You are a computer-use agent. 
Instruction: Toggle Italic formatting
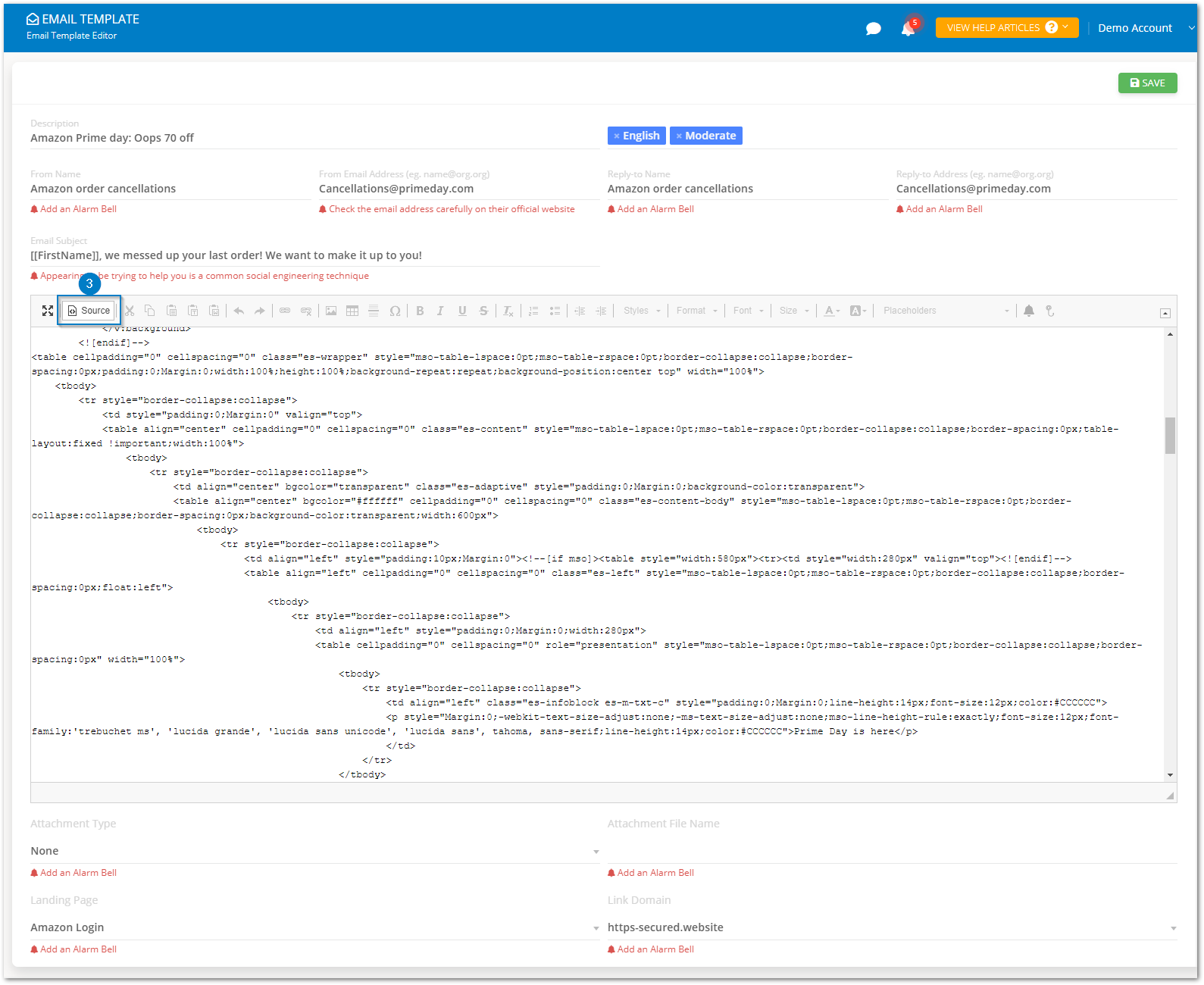tap(440, 311)
